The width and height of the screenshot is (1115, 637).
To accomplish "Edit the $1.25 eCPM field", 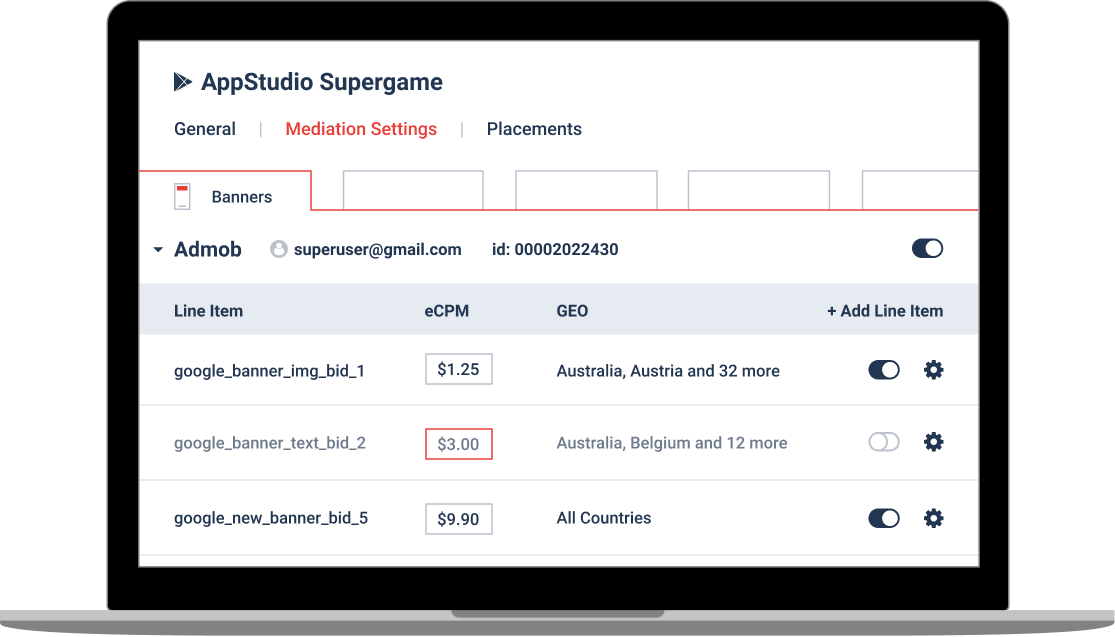I will tap(459, 369).
